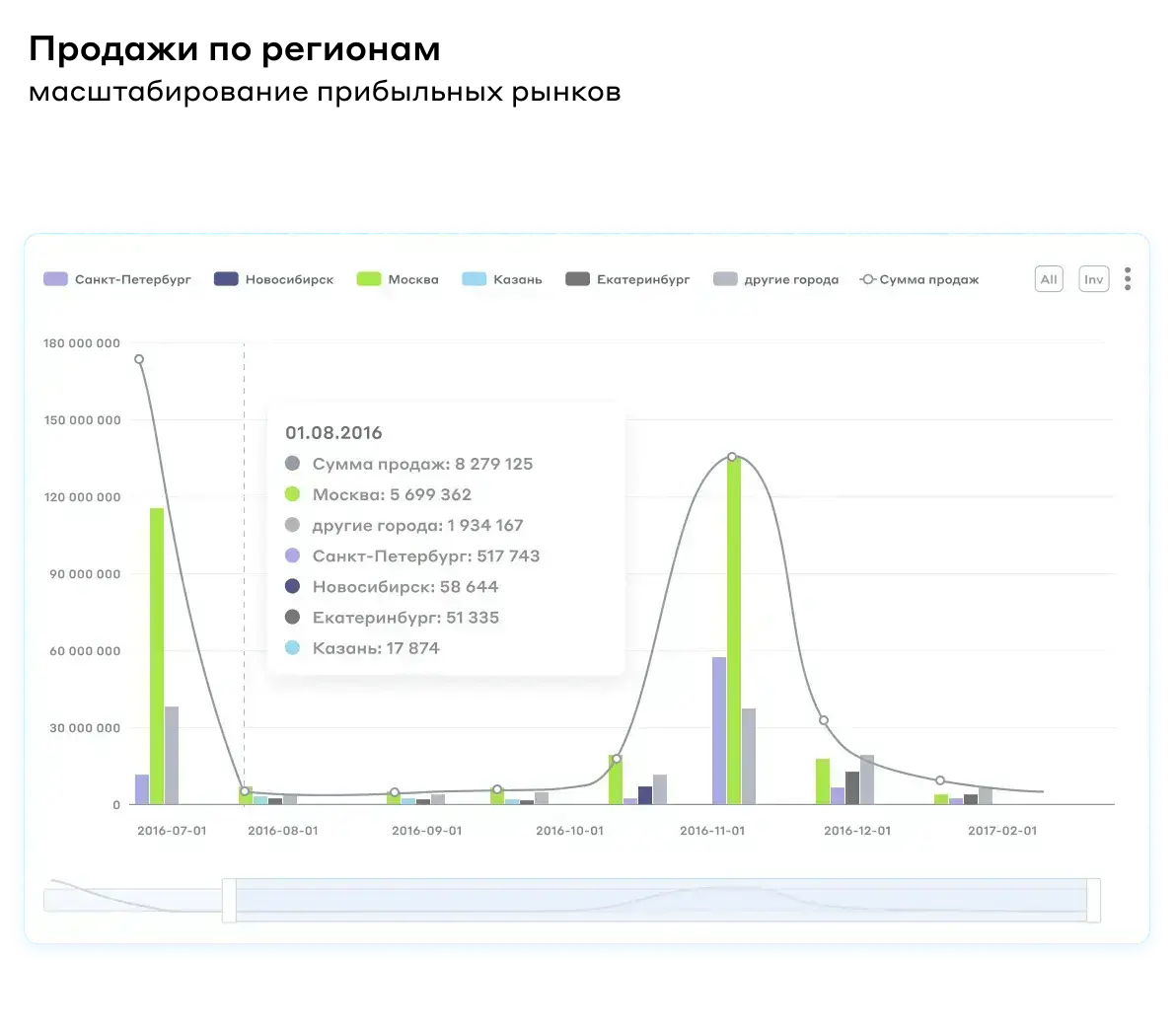This screenshot has width=1174, height=1036.
Task: Toggle the Сумма продаж line legend icon
Action: click(867, 279)
